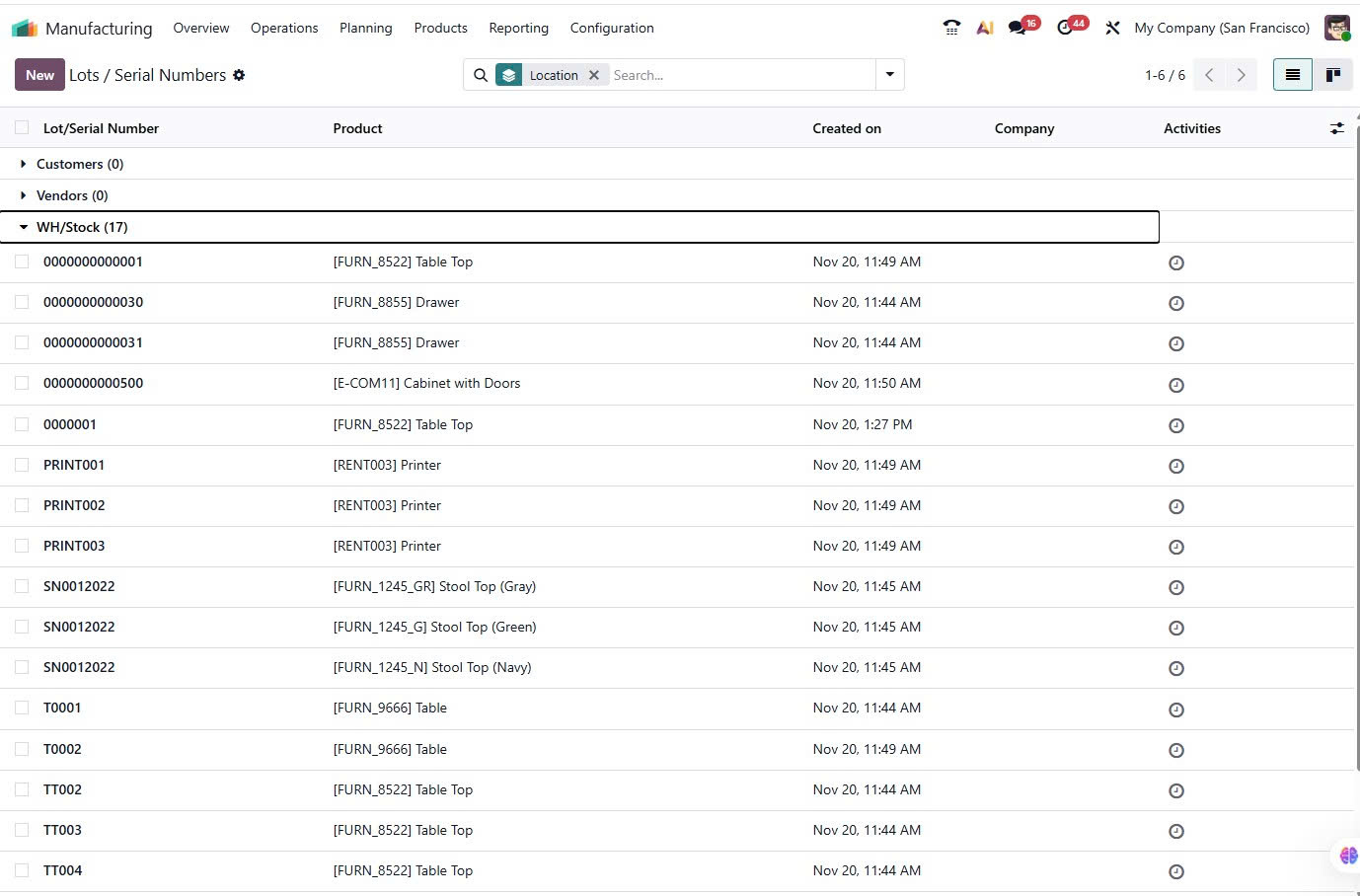Image resolution: width=1360 pixels, height=896 pixels.
Task: Open the Operations menu
Action: [284, 28]
